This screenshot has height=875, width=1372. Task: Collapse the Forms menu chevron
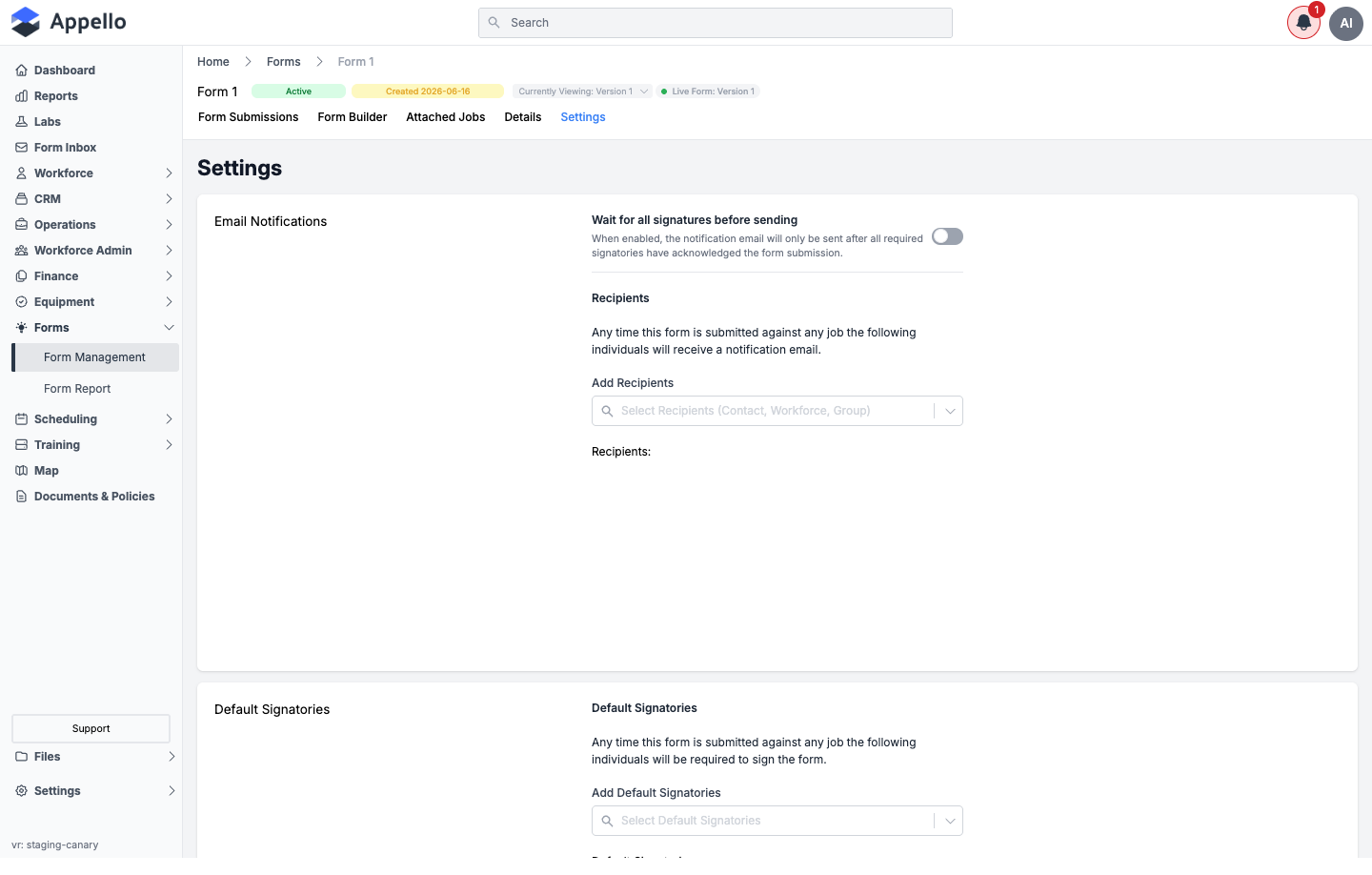169,328
